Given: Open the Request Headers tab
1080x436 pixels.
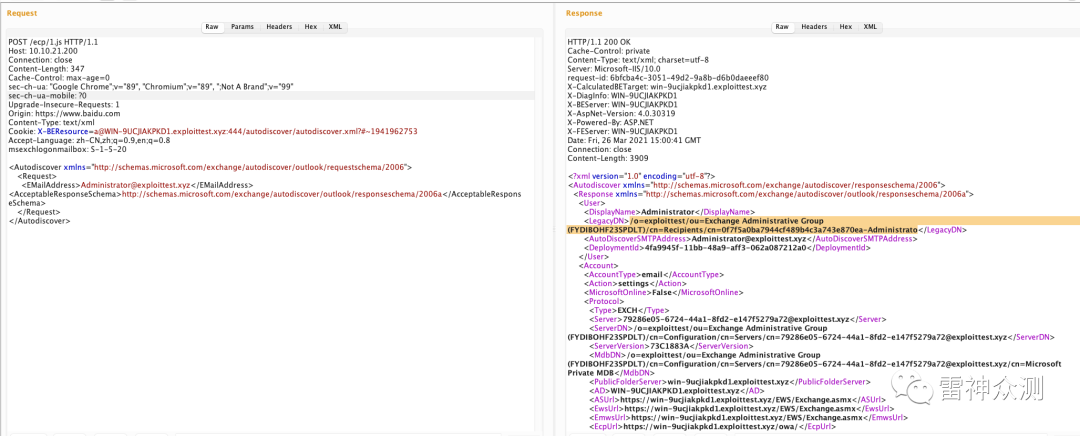Looking at the screenshot, I should (x=279, y=27).
